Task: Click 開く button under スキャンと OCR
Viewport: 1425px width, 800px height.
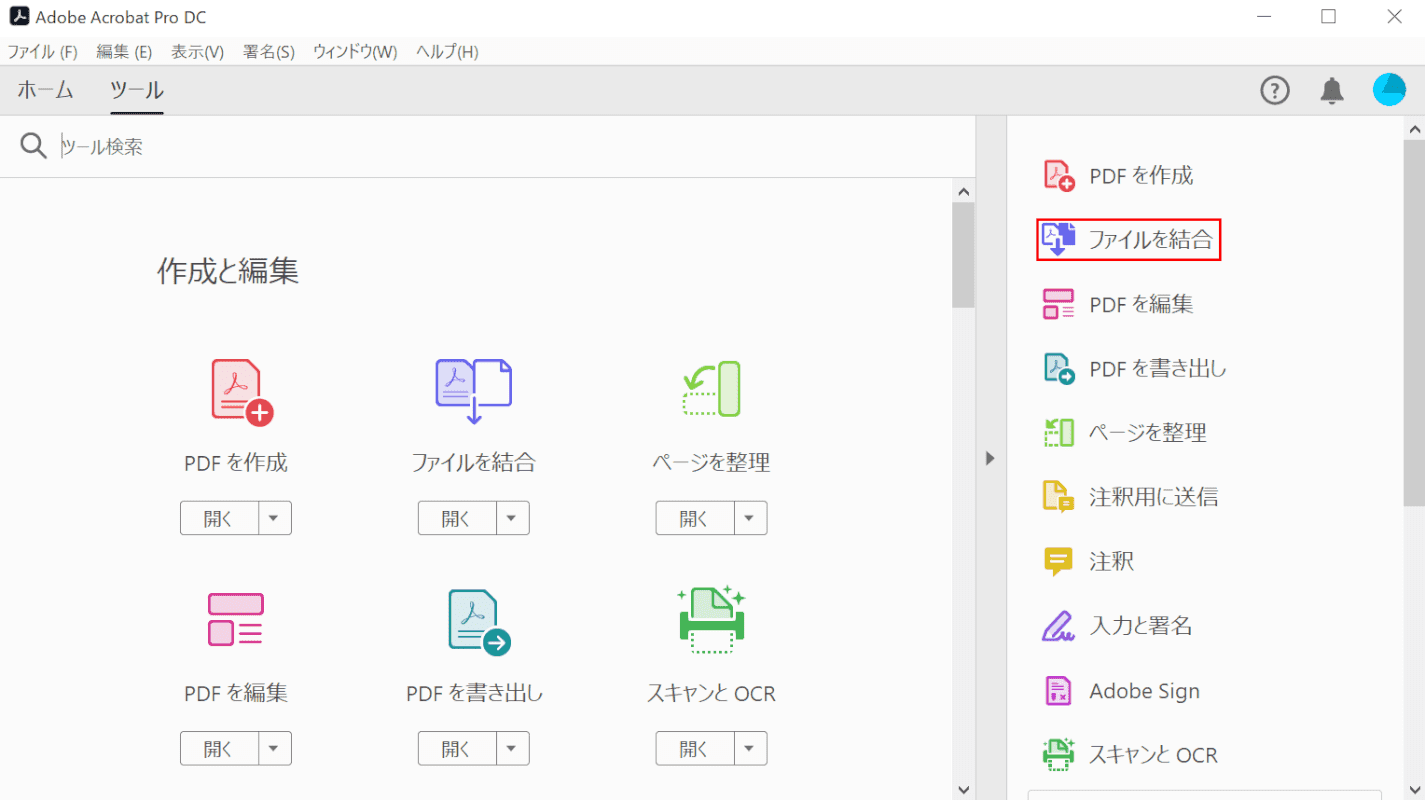Action: tap(695, 748)
